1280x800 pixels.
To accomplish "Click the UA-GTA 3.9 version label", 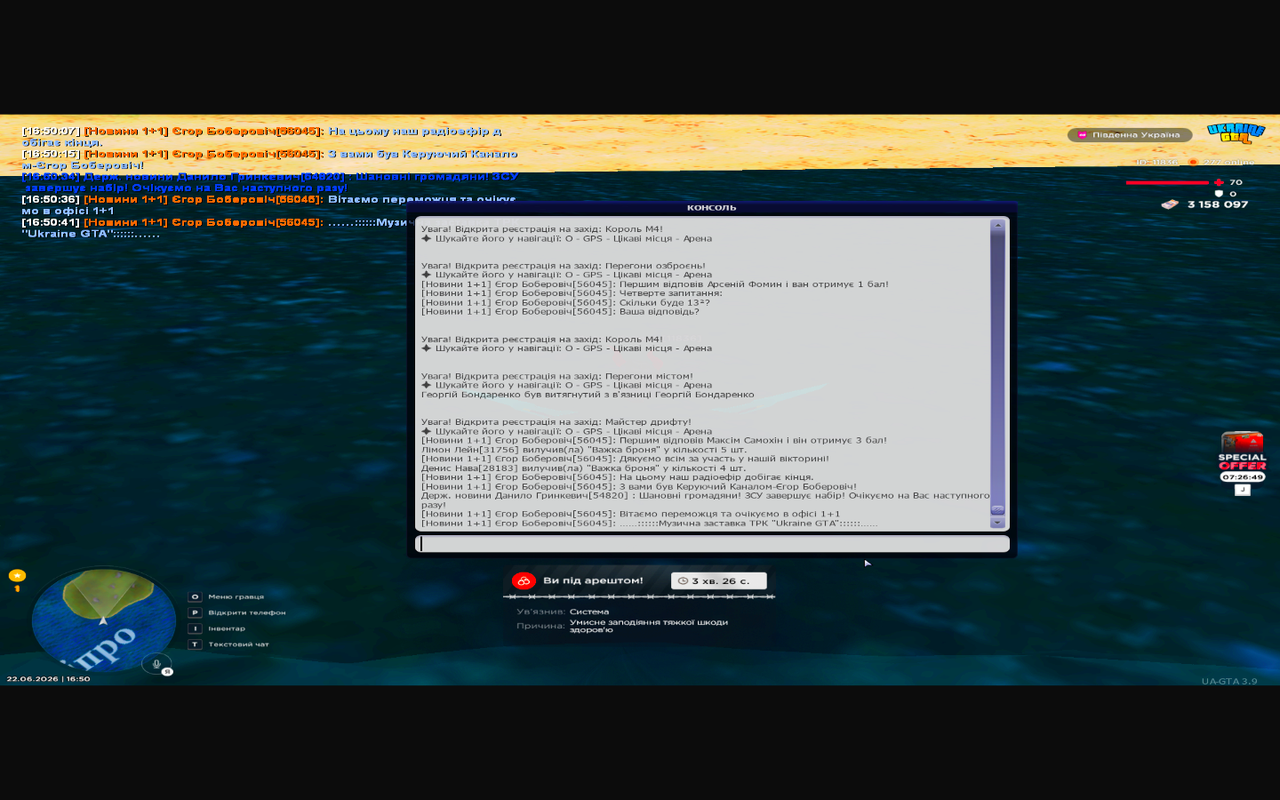I will pyautogui.click(x=1229, y=681).
